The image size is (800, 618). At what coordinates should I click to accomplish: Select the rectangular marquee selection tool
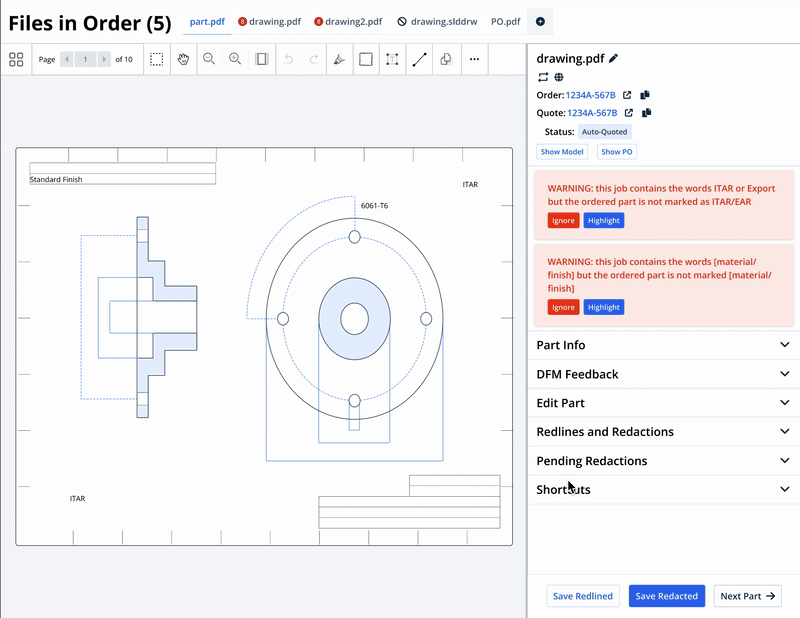click(x=156, y=59)
